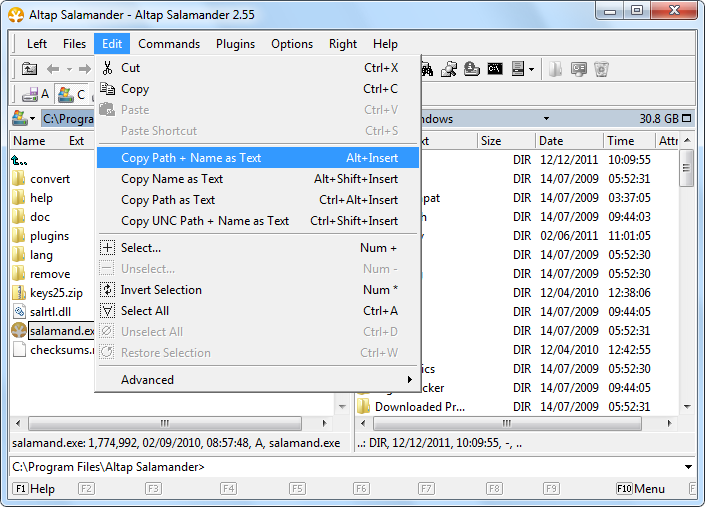Open the back history dropdown arrow
Image resolution: width=705 pixels, height=507 pixels.
pyautogui.click(x=69, y=69)
